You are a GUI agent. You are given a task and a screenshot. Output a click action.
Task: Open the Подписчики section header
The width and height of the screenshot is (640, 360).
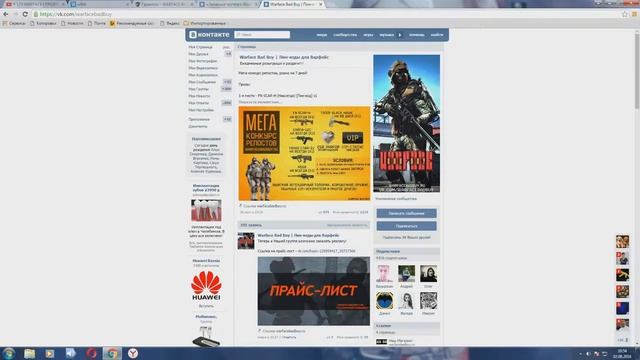[407, 251]
